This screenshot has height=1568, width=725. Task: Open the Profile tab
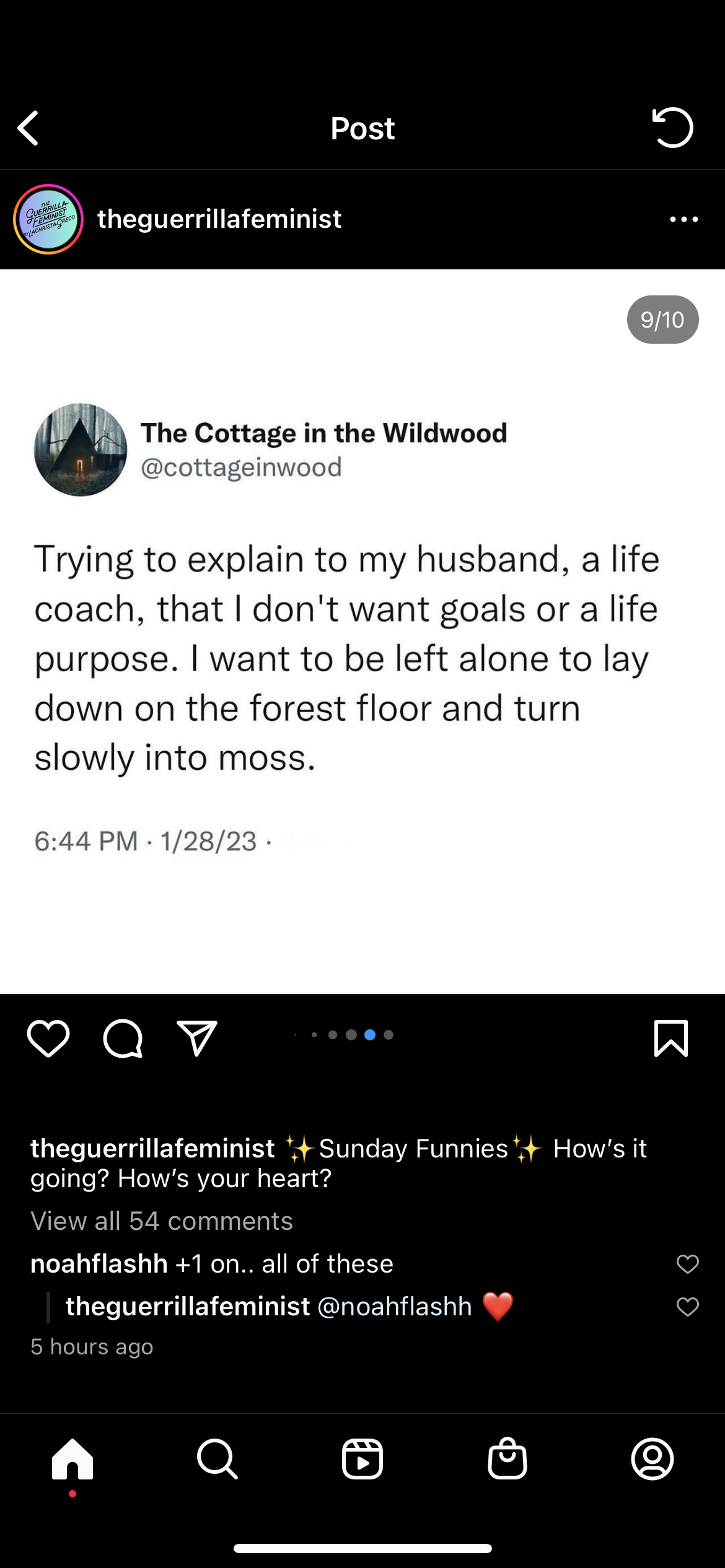[x=652, y=1459]
